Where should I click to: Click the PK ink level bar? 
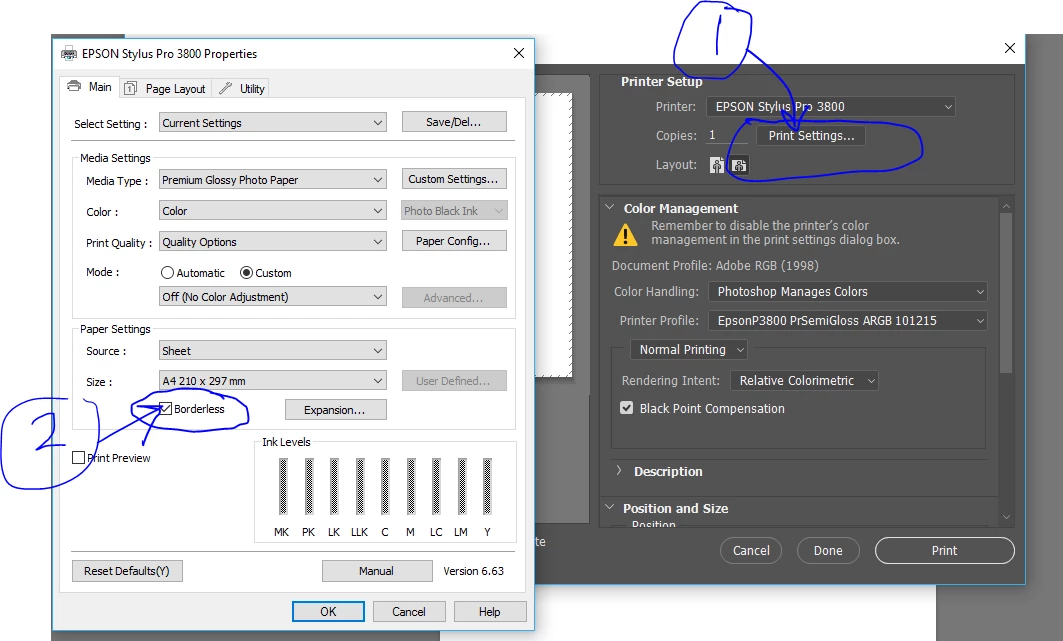click(x=308, y=487)
